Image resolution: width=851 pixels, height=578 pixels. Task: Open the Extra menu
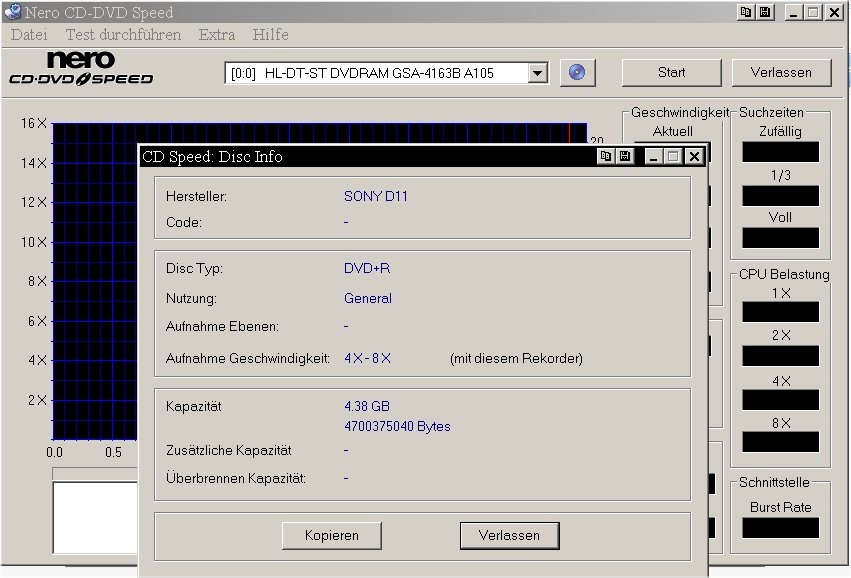[217, 35]
